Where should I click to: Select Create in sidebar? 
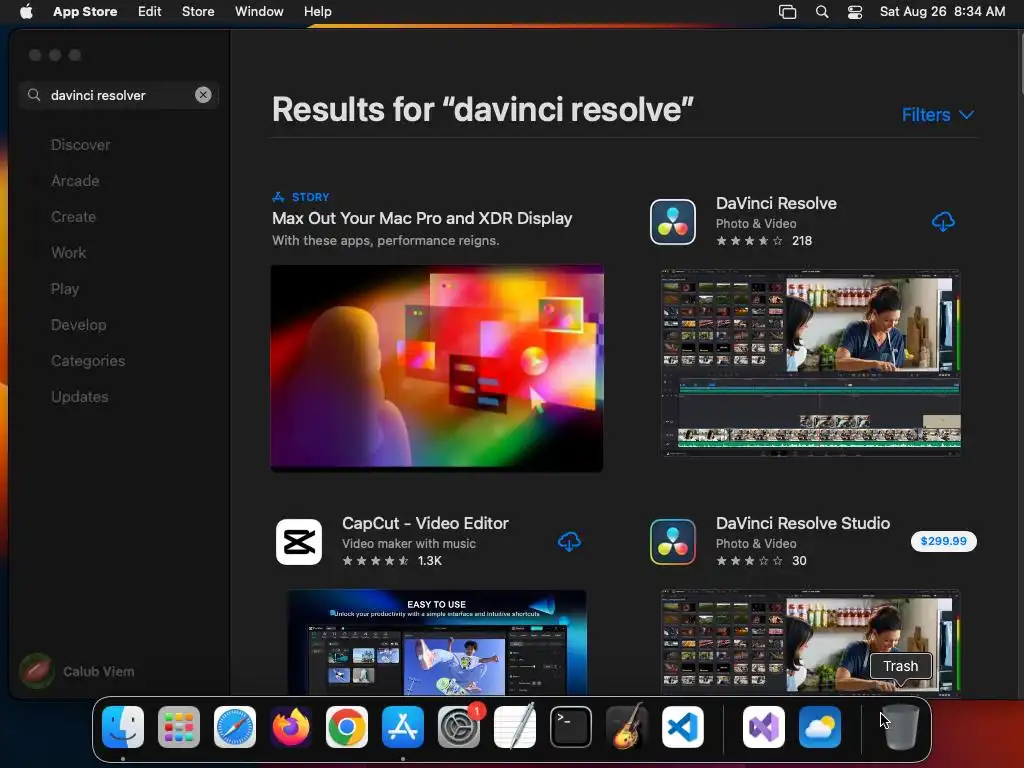[x=73, y=217]
